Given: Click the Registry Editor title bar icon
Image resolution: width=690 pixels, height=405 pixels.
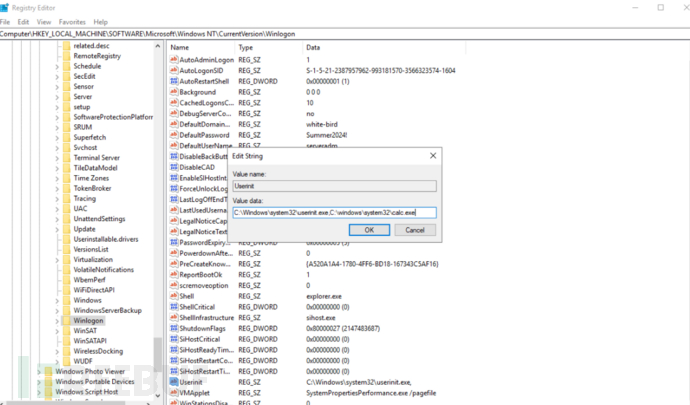Looking at the screenshot, I should coord(4,7).
